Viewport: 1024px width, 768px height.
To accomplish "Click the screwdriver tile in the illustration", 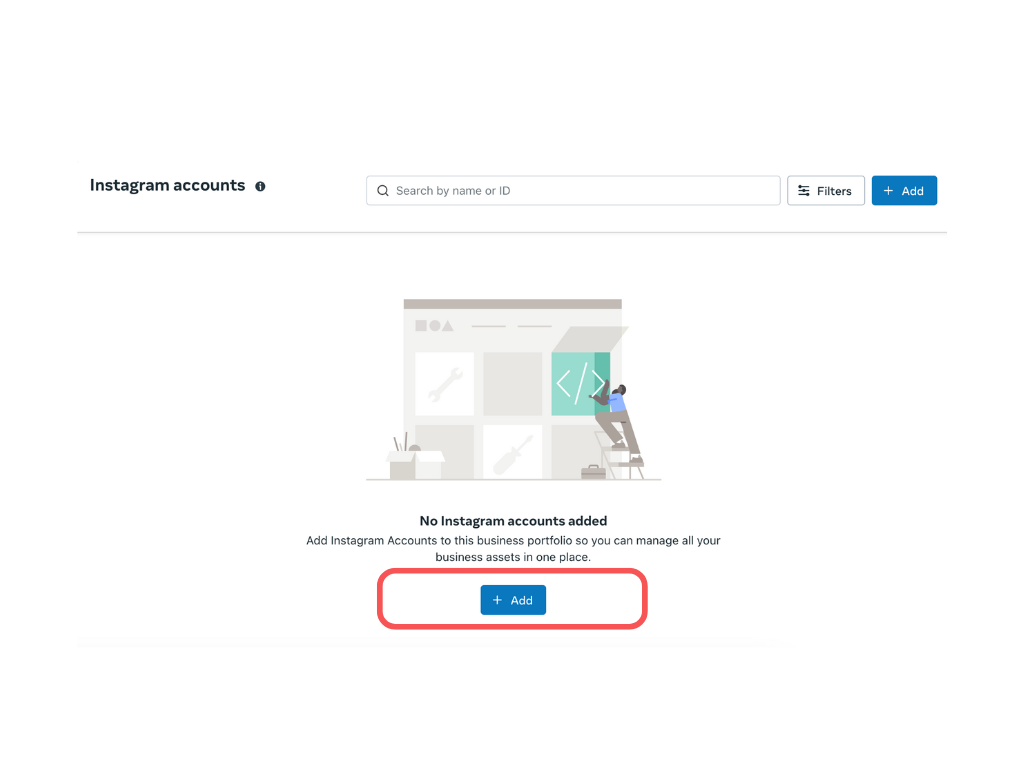I will coord(513,452).
